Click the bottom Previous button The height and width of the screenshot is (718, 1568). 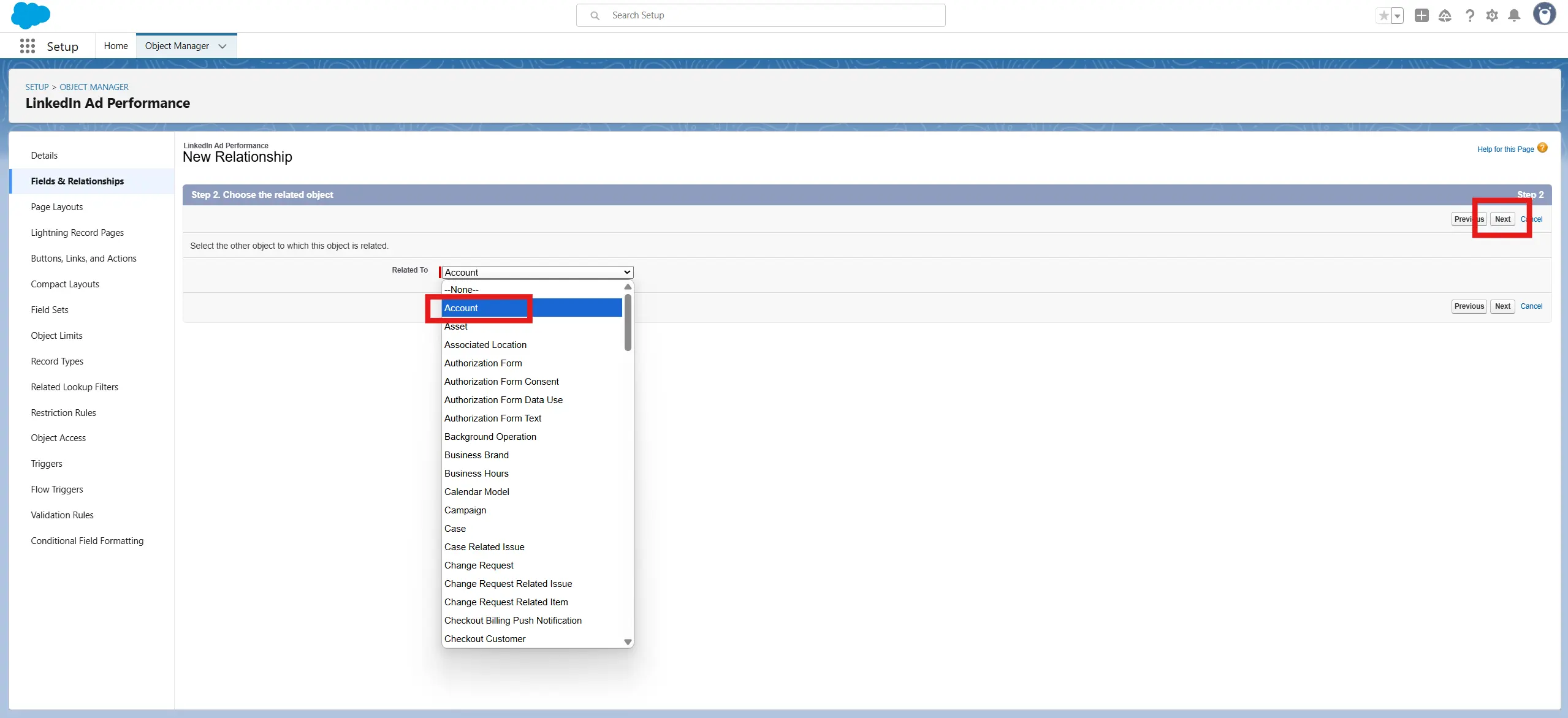click(1469, 306)
